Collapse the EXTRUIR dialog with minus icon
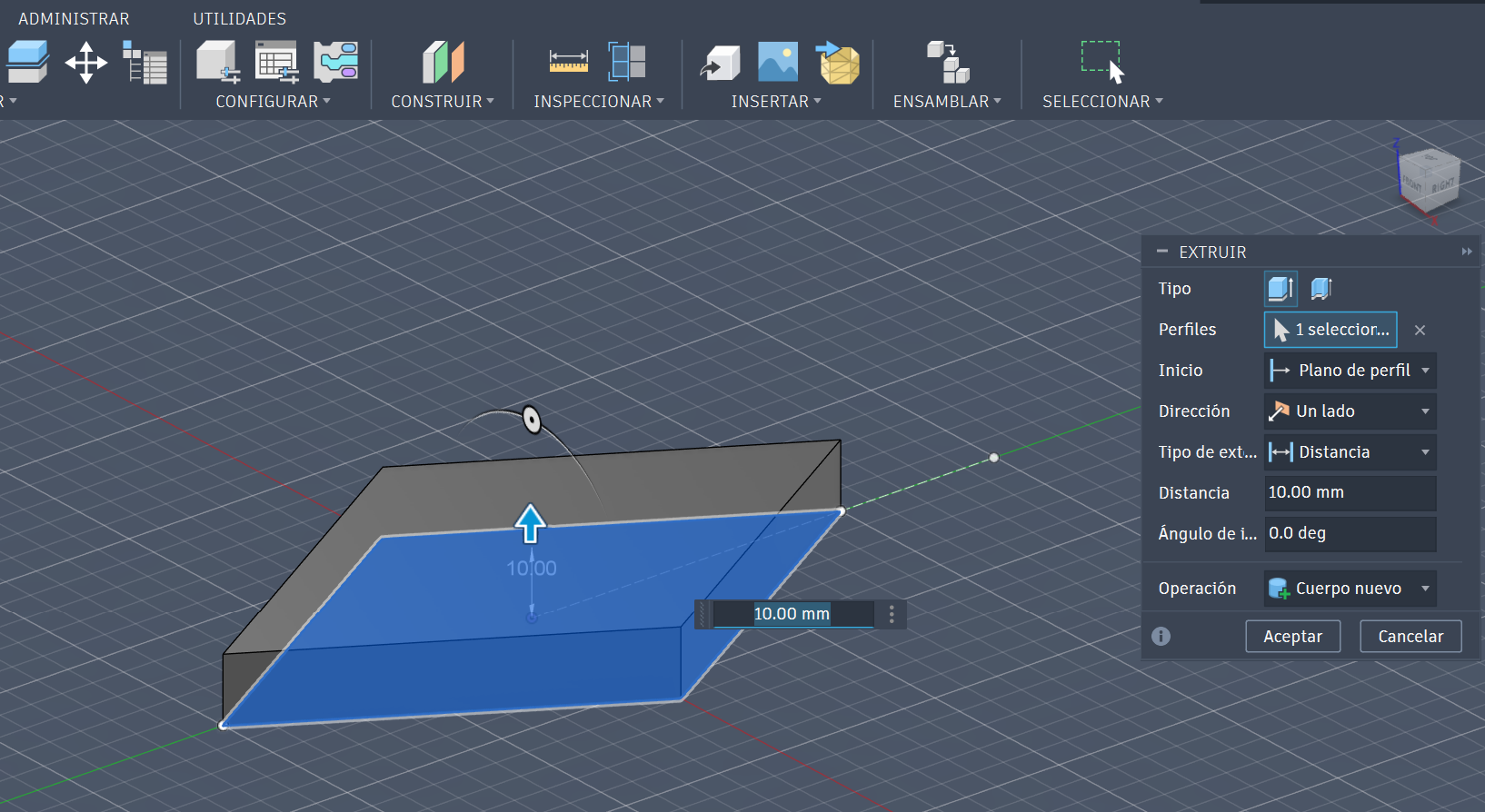This screenshot has width=1485, height=812. [x=1161, y=252]
